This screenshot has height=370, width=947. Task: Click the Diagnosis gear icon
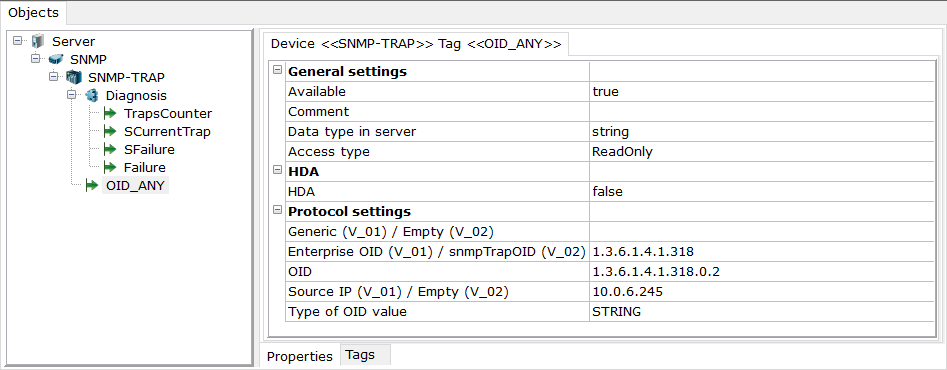point(92,95)
